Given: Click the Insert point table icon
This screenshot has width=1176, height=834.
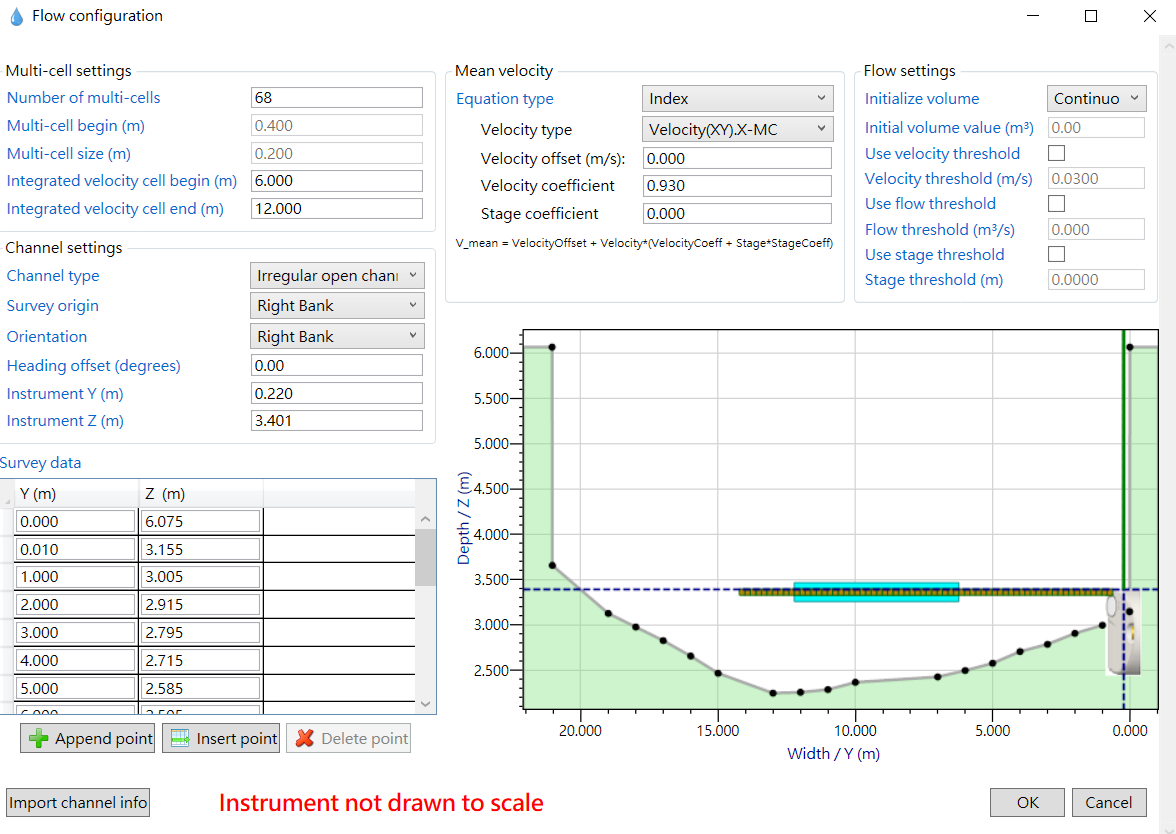Looking at the screenshot, I should pyautogui.click(x=180, y=739).
